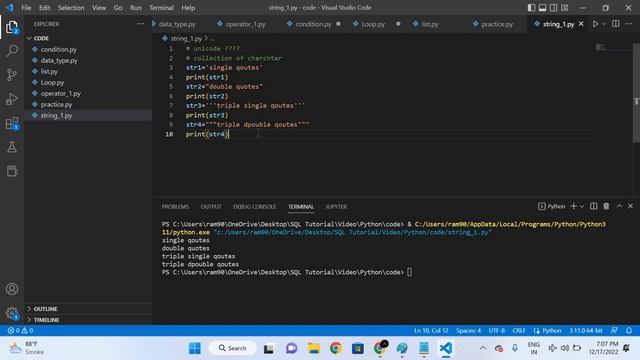Image resolution: width=640 pixels, height=360 pixels.
Task: Open the Selection menu
Action: coord(71,8)
